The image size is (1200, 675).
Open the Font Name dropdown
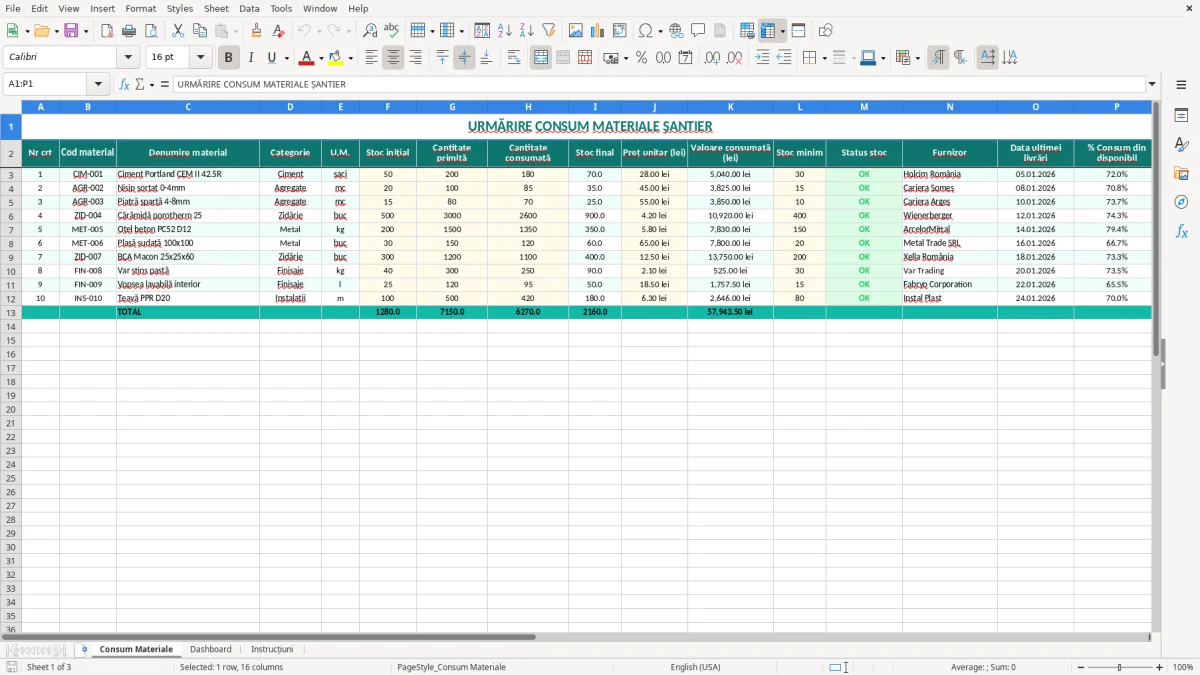pyautogui.click(x=128, y=58)
